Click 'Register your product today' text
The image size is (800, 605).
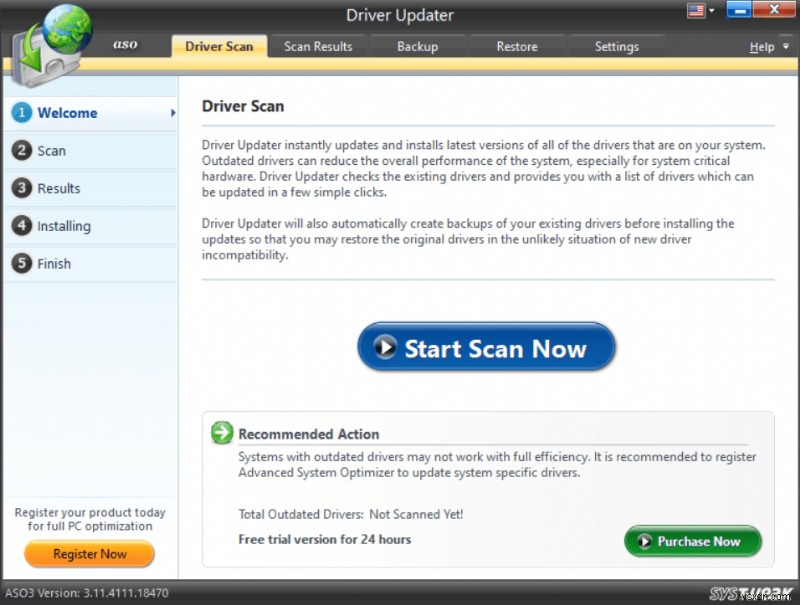click(90, 512)
